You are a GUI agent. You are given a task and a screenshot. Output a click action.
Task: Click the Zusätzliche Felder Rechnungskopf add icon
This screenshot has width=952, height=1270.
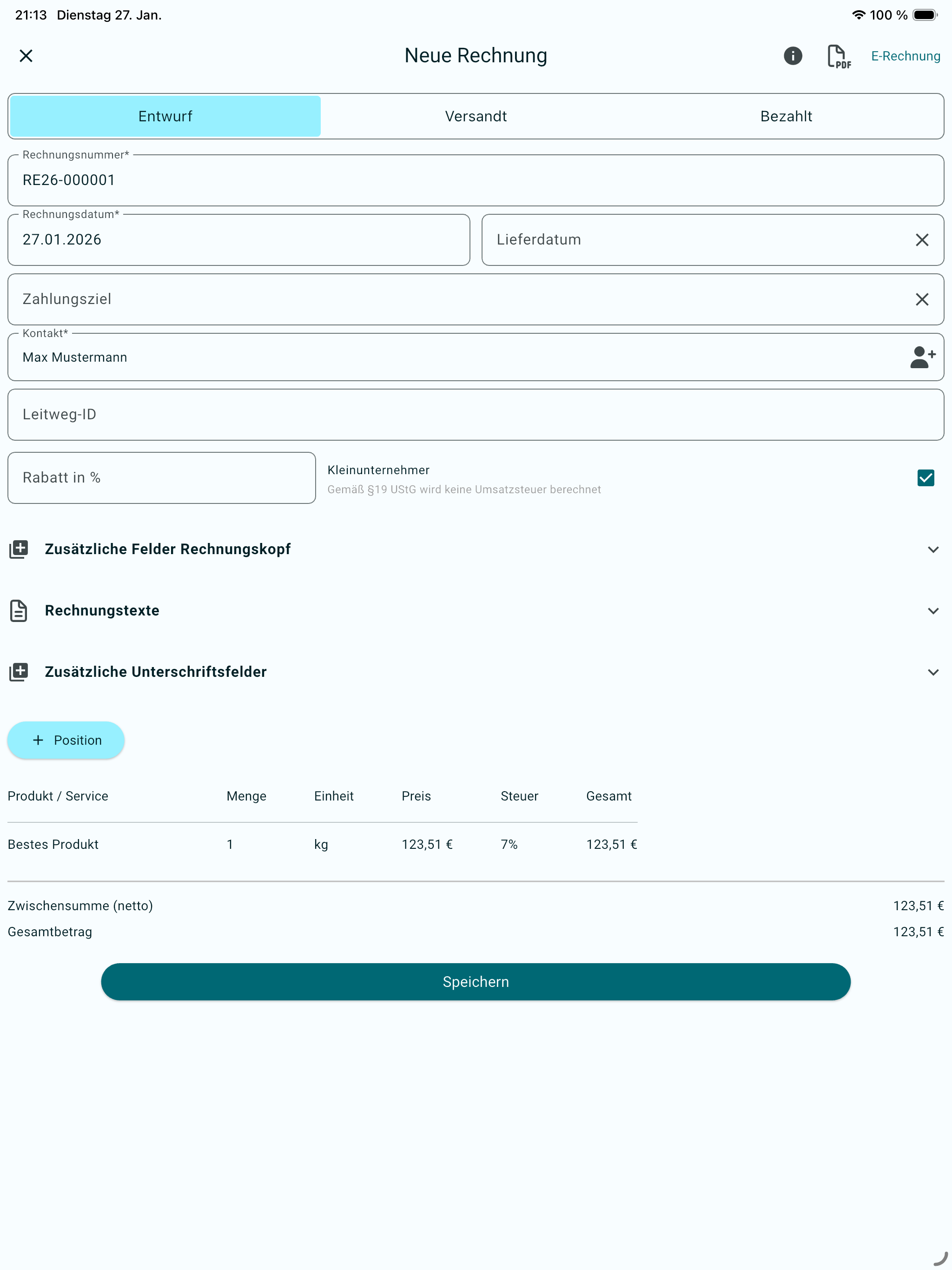click(x=19, y=549)
